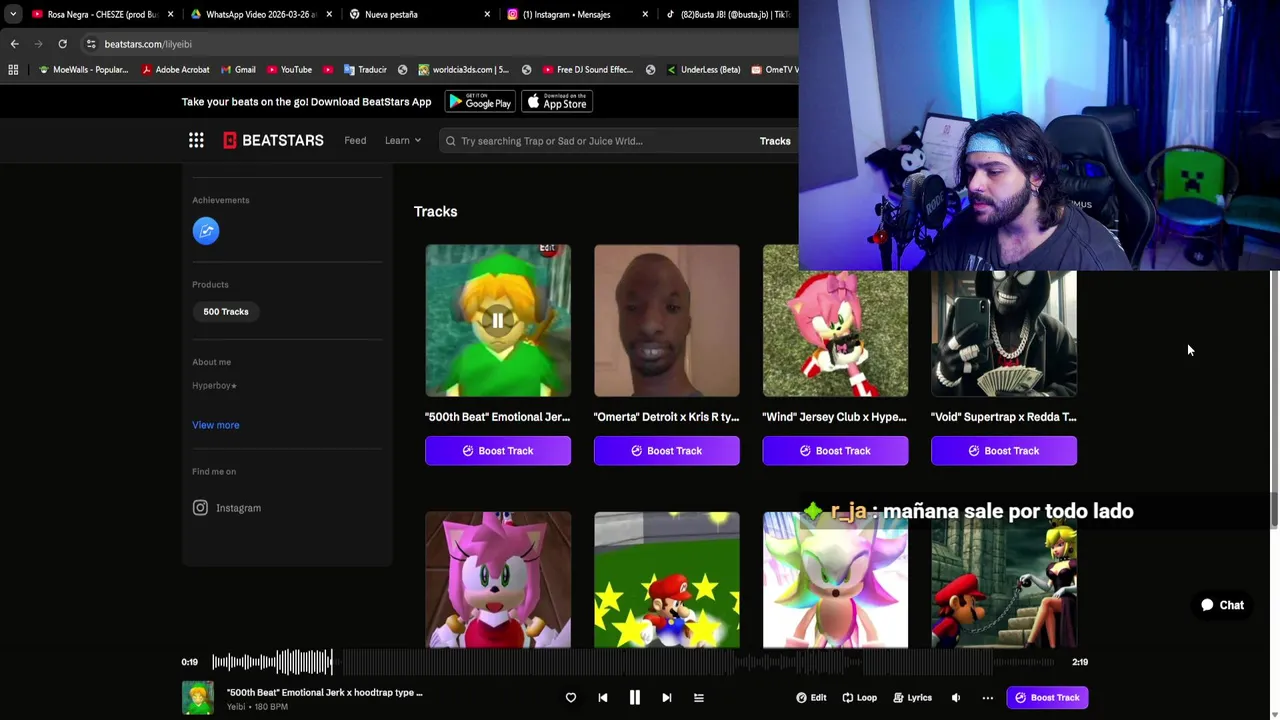Click View more in About me
This screenshot has height=720, width=1280.
point(215,425)
